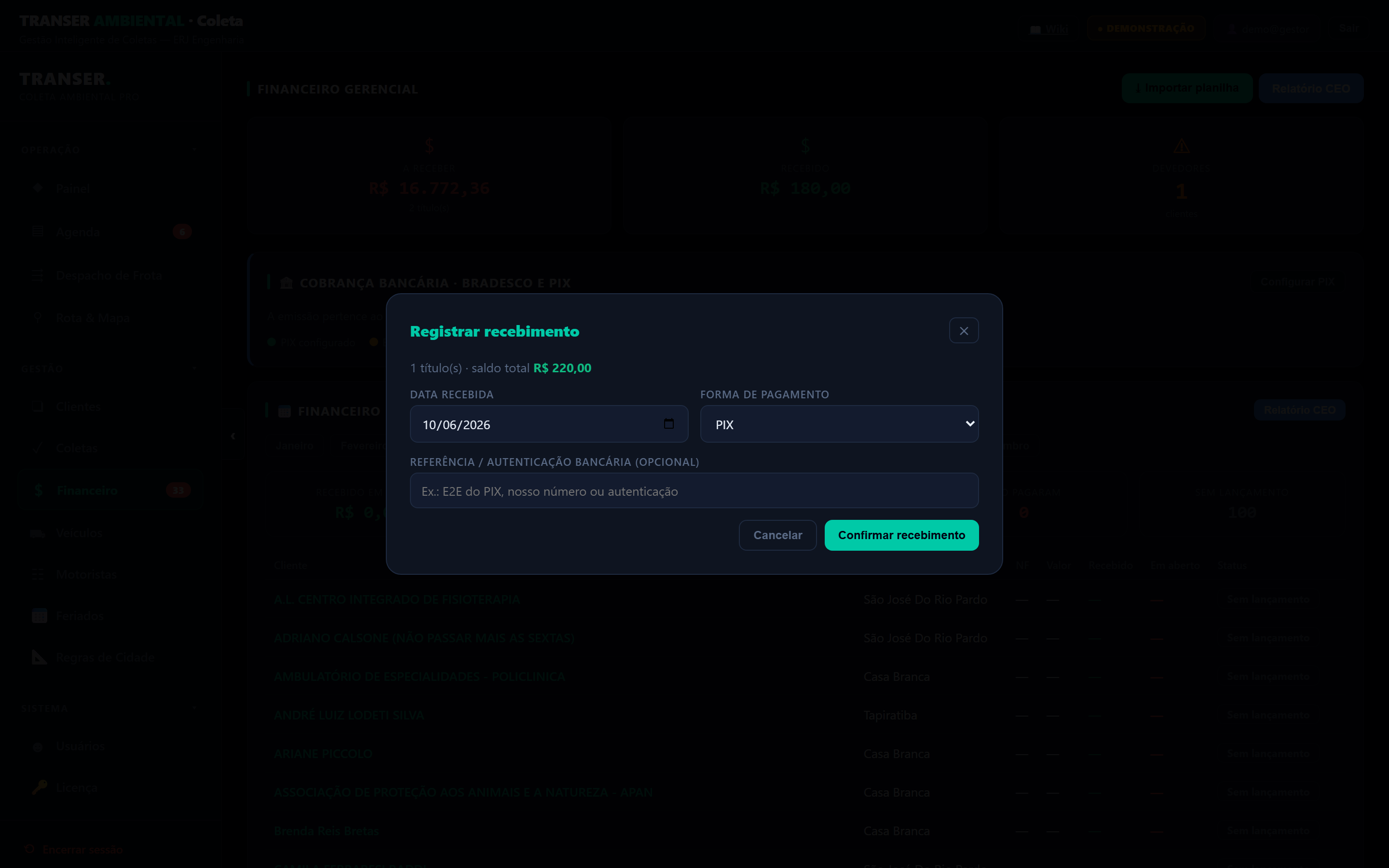Open client Brenda Reis Bretas

pyautogui.click(x=326, y=831)
